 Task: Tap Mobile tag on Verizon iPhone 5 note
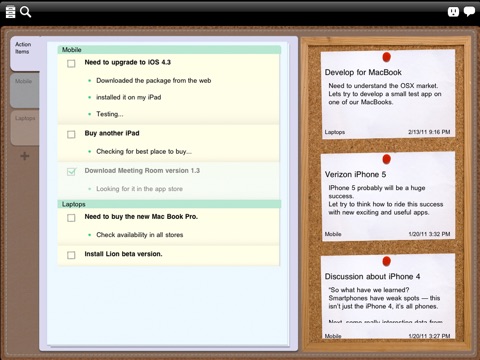333,234
